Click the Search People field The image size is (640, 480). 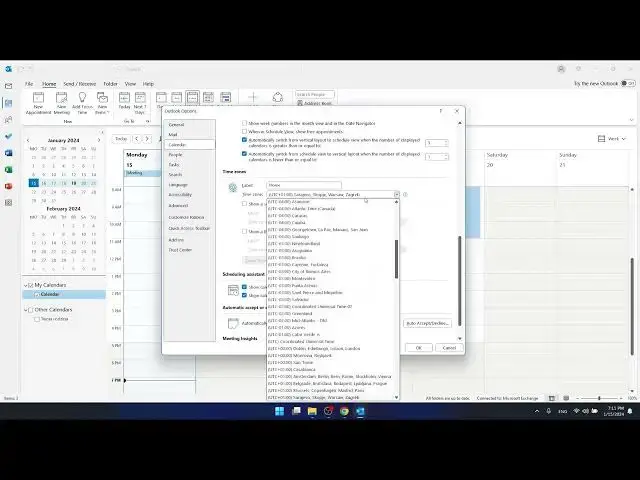[314, 94]
